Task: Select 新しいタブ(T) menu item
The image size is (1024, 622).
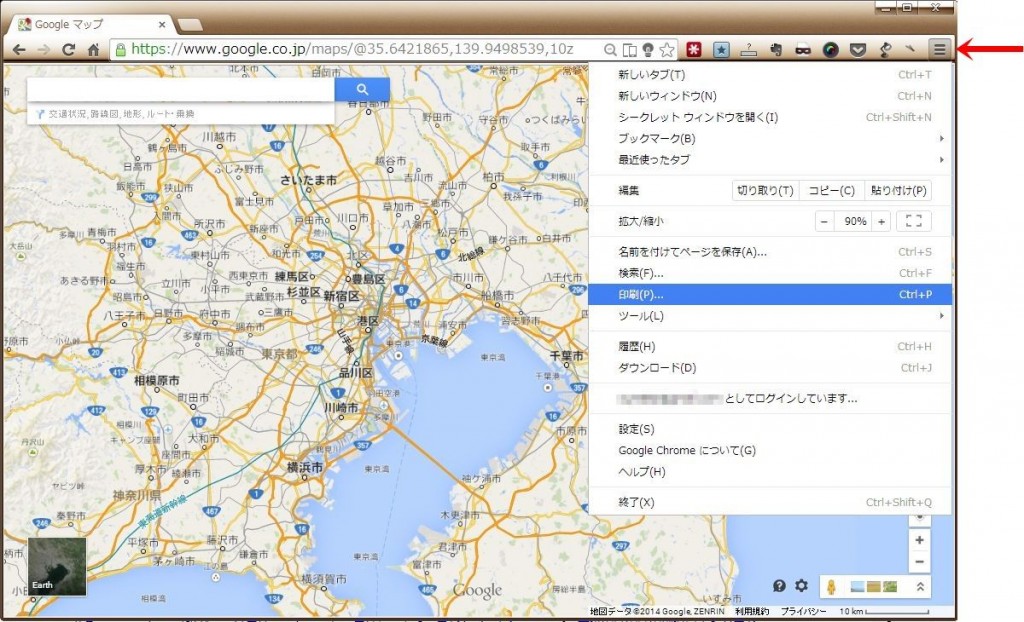Action: coord(770,74)
